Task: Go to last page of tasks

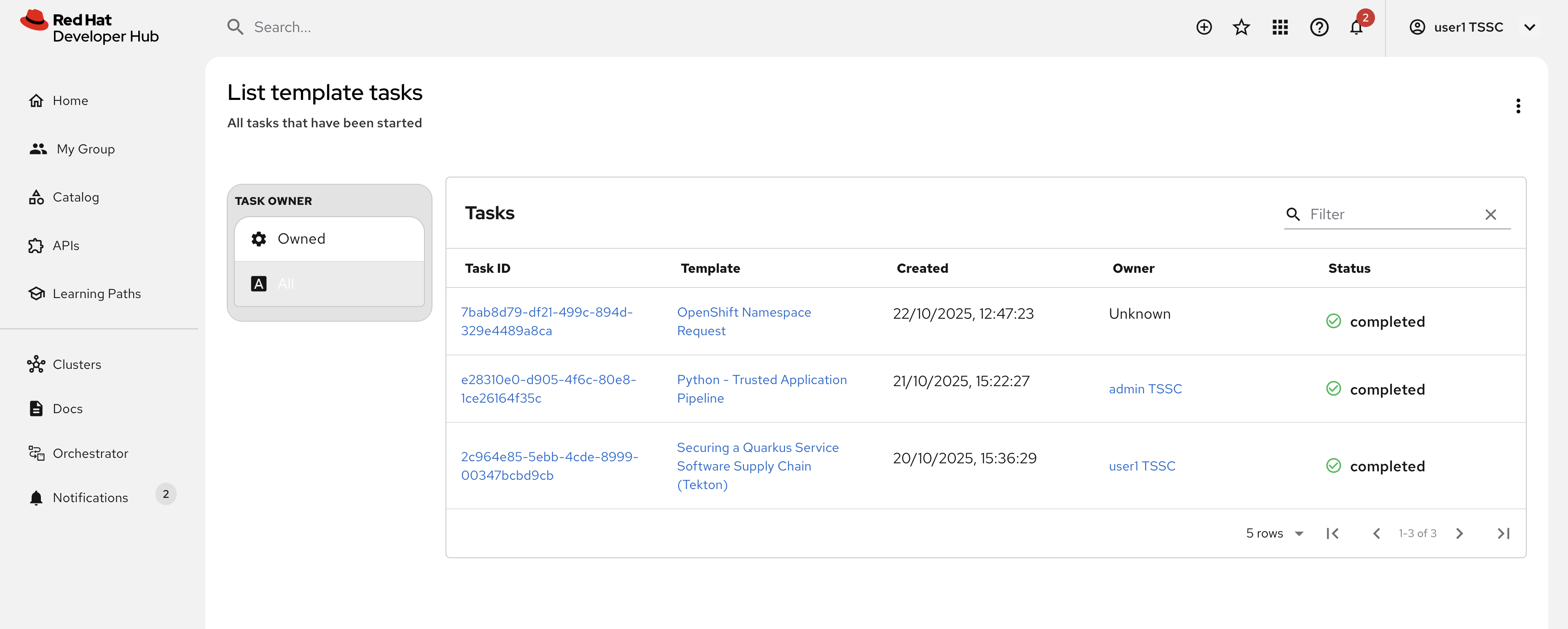Action: coord(1503,533)
